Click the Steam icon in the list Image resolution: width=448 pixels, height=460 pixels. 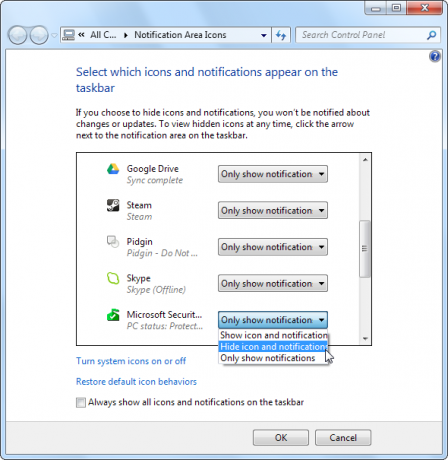pyautogui.click(x=113, y=205)
